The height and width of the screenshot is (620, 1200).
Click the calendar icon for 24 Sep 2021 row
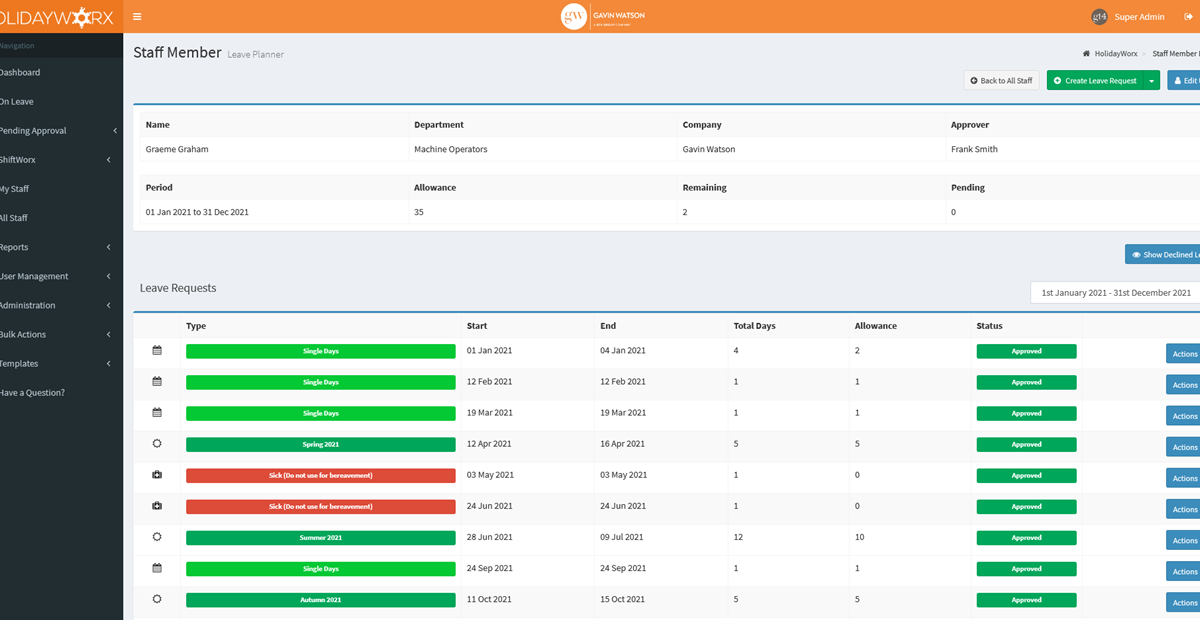pyautogui.click(x=157, y=568)
